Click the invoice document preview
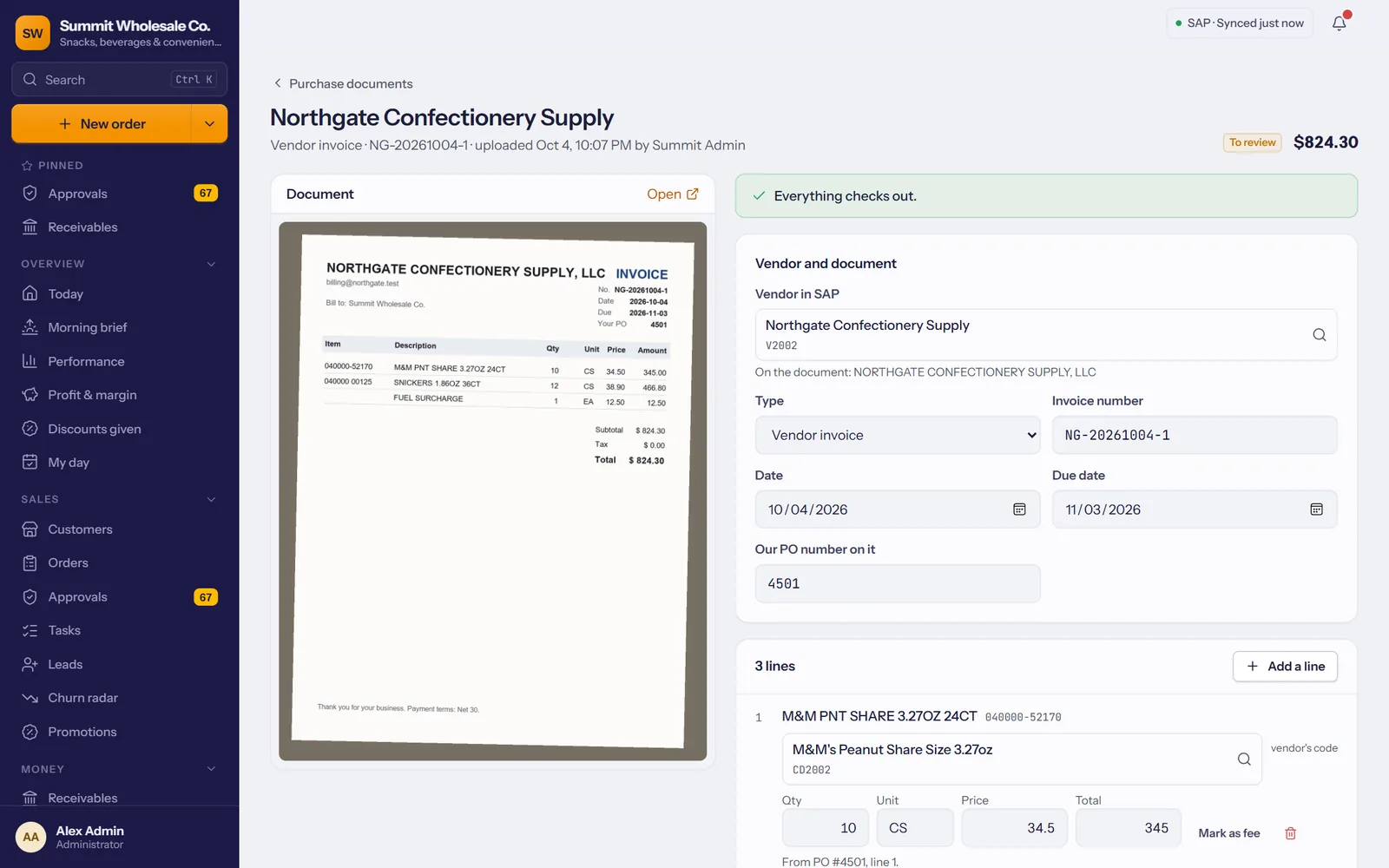The width and height of the screenshot is (1389, 868). click(x=492, y=491)
